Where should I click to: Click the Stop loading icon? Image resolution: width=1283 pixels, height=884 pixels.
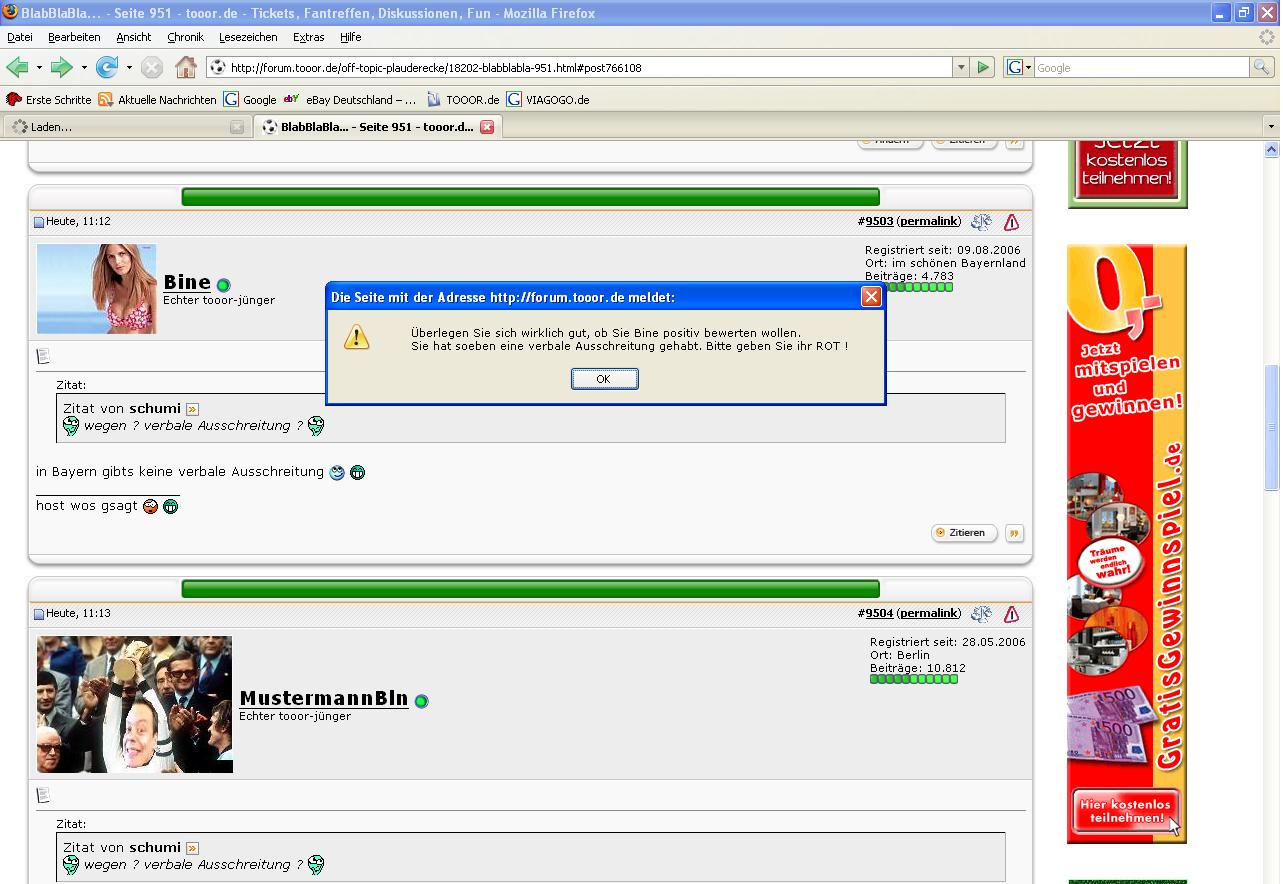152,68
